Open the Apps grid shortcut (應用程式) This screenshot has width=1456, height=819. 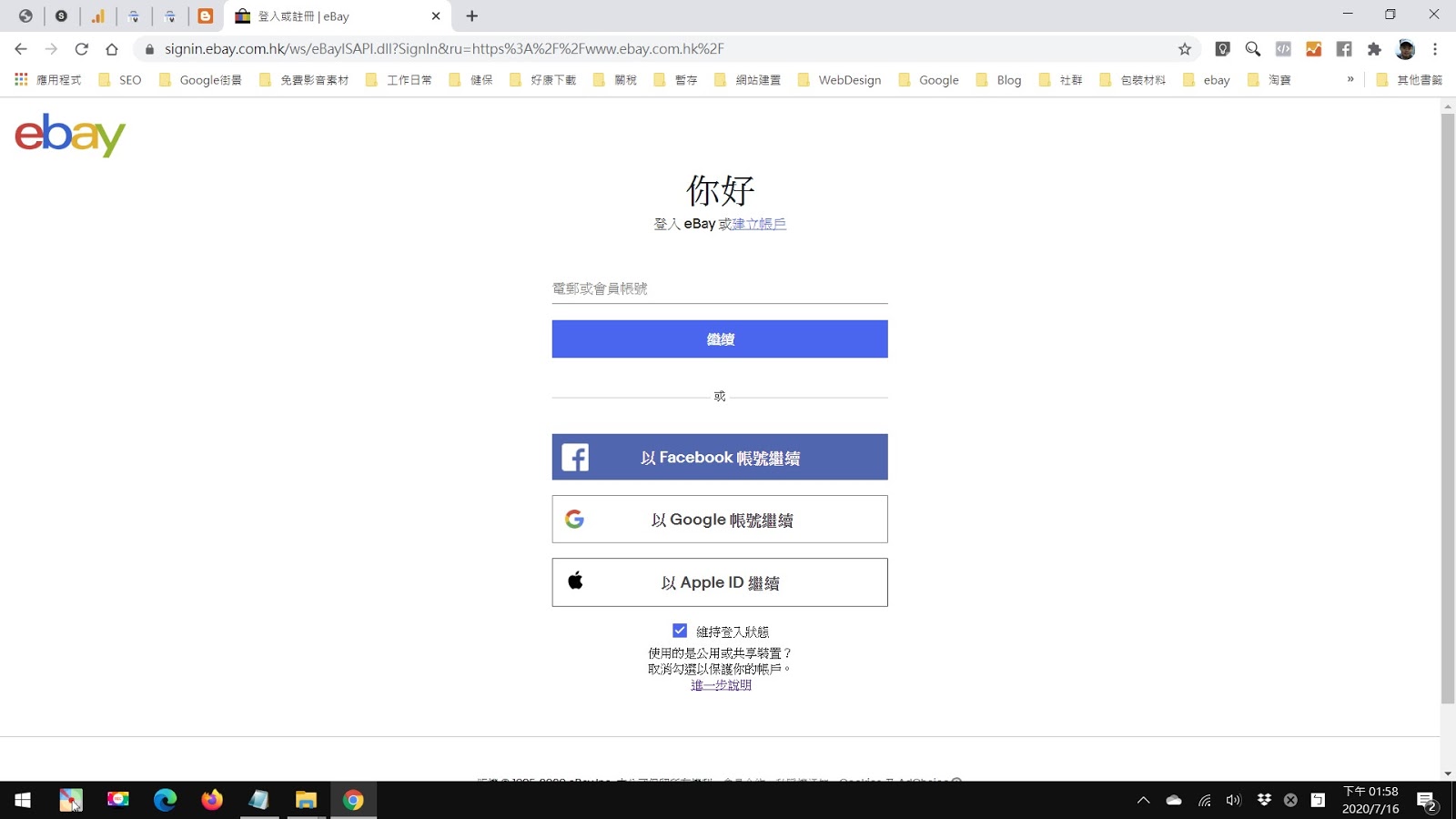[x=48, y=80]
